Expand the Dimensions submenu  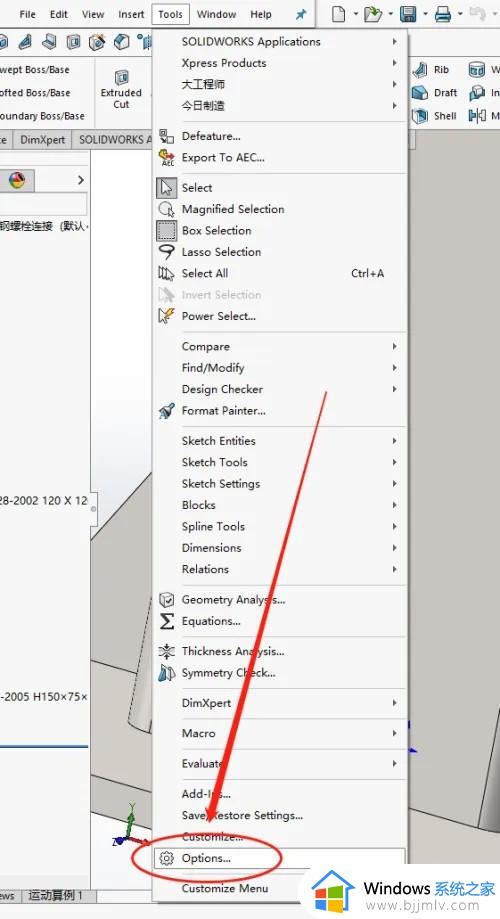280,547
